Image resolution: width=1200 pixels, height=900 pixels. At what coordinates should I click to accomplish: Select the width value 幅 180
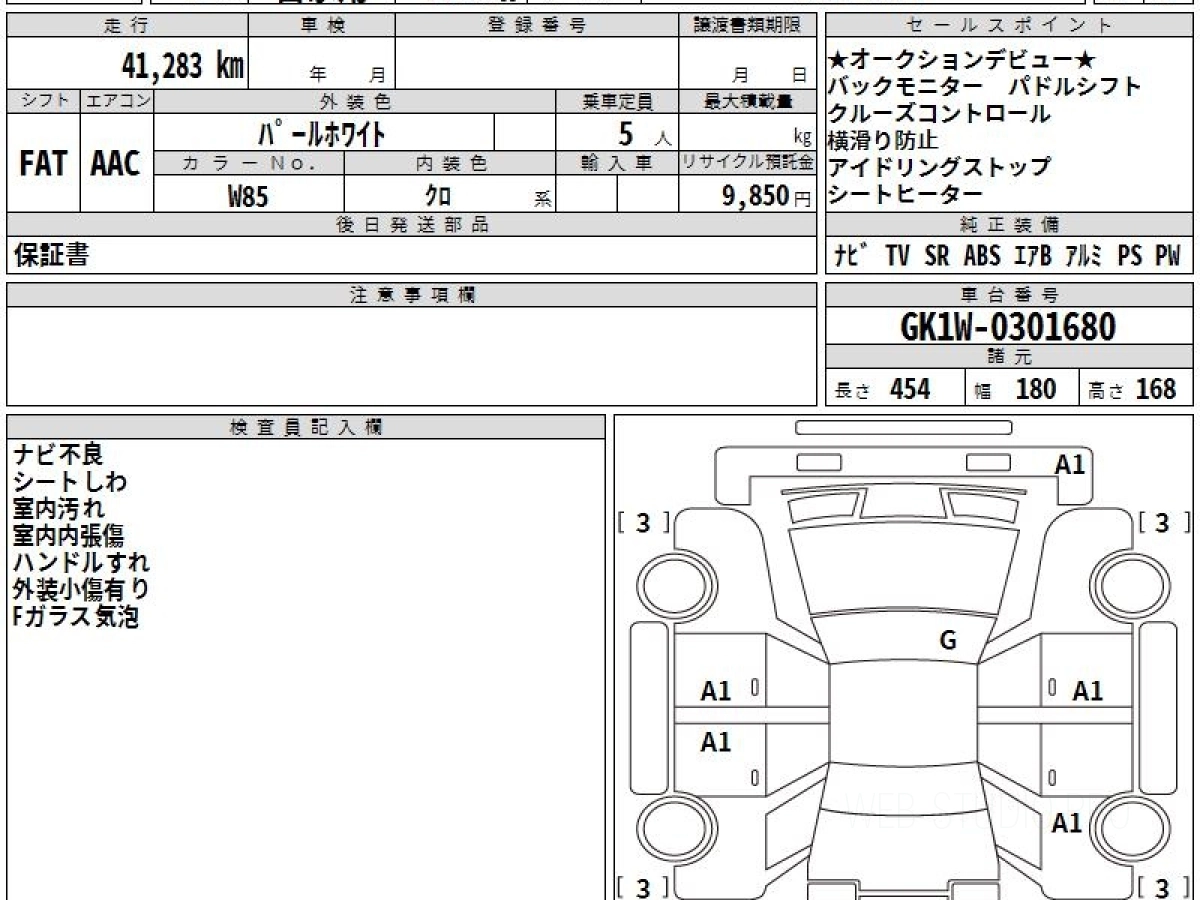1015,389
